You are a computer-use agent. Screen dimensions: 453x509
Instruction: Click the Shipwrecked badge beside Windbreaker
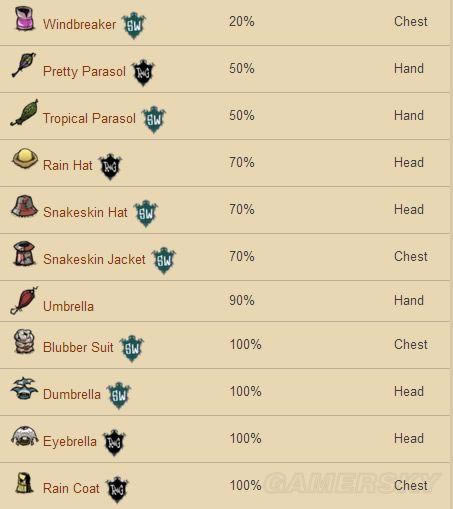coord(134,25)
